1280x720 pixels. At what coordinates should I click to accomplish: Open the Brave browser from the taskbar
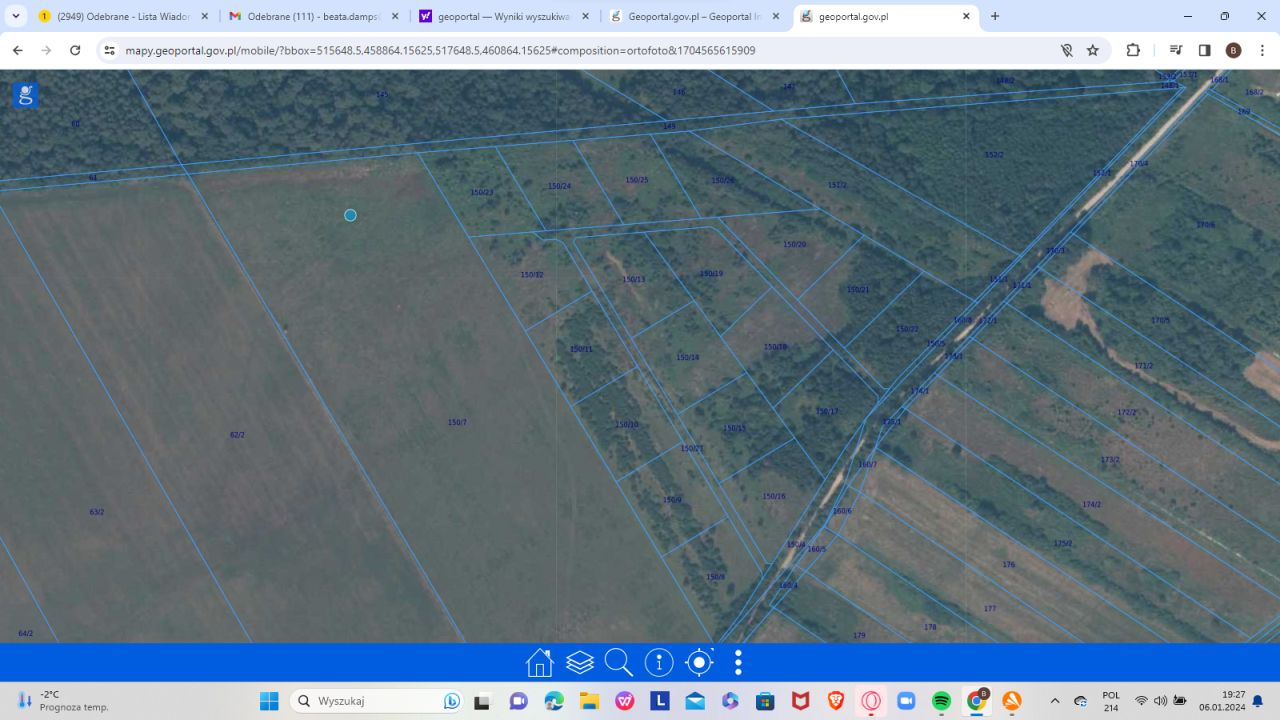(x=835, y=701)
